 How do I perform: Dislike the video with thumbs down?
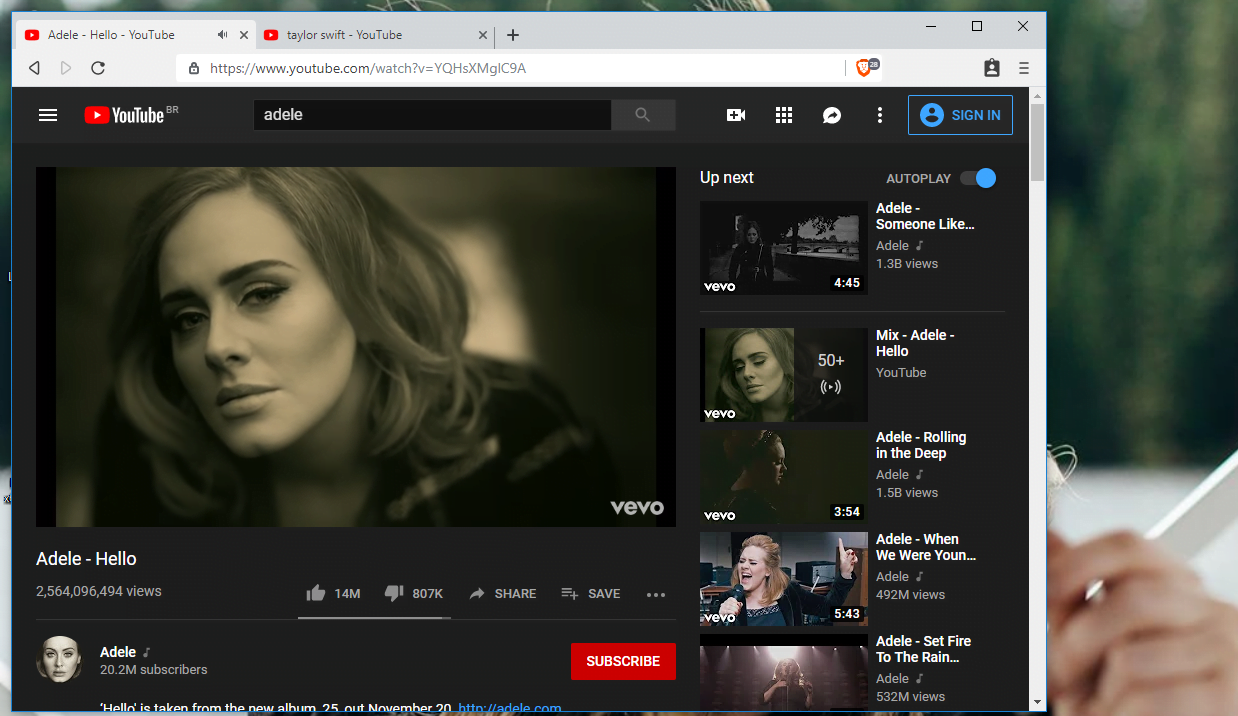(x=394, y=593)
